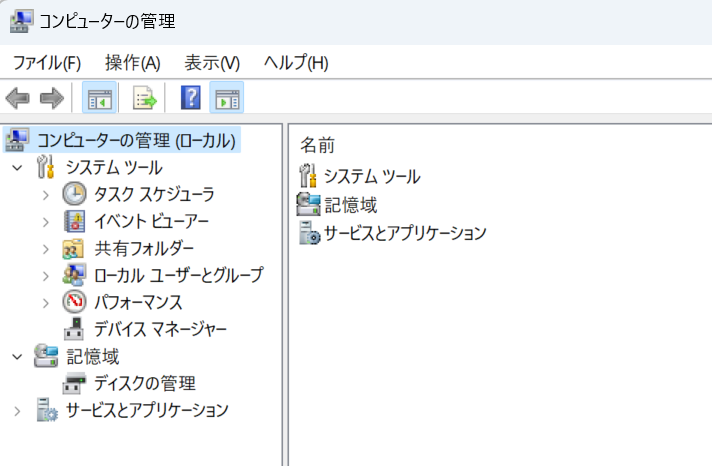
Task: Click the 記憶域 icon in the right pane
Action: click(308, 204)
